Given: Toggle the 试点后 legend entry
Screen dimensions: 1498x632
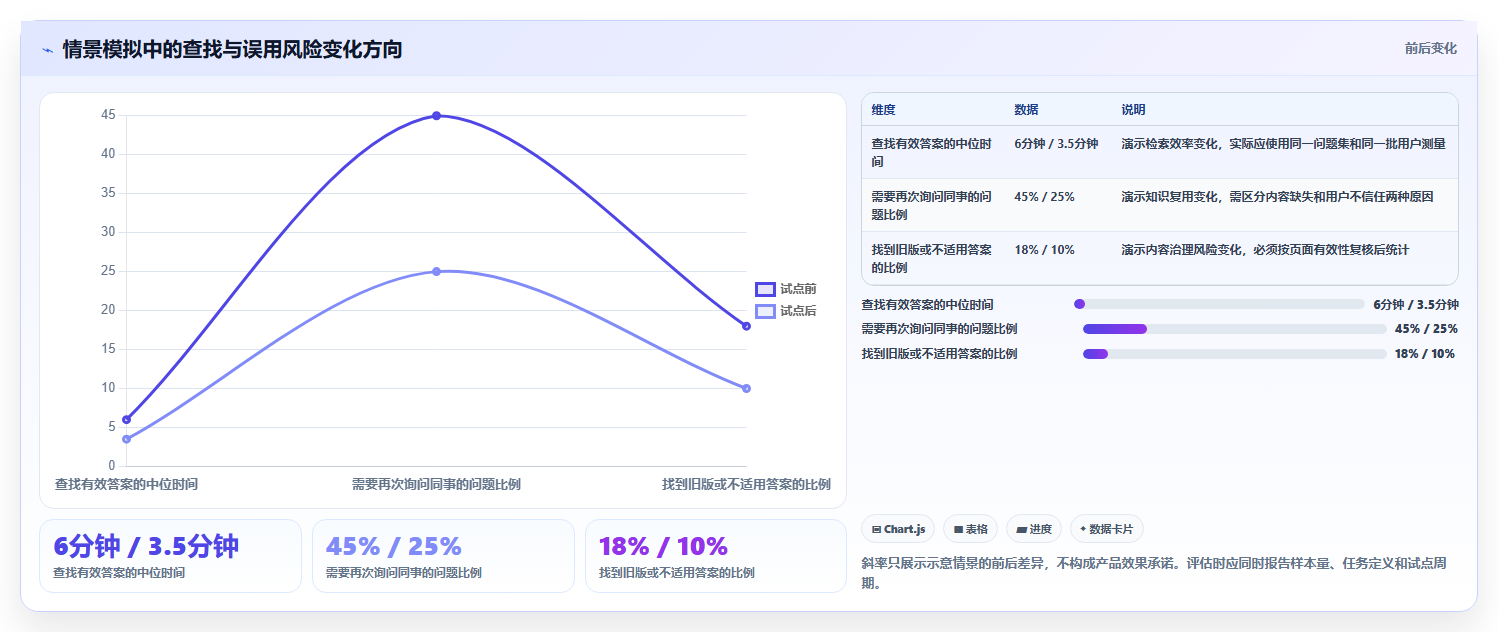Looking at the screenshot, I should pos(786,311).
